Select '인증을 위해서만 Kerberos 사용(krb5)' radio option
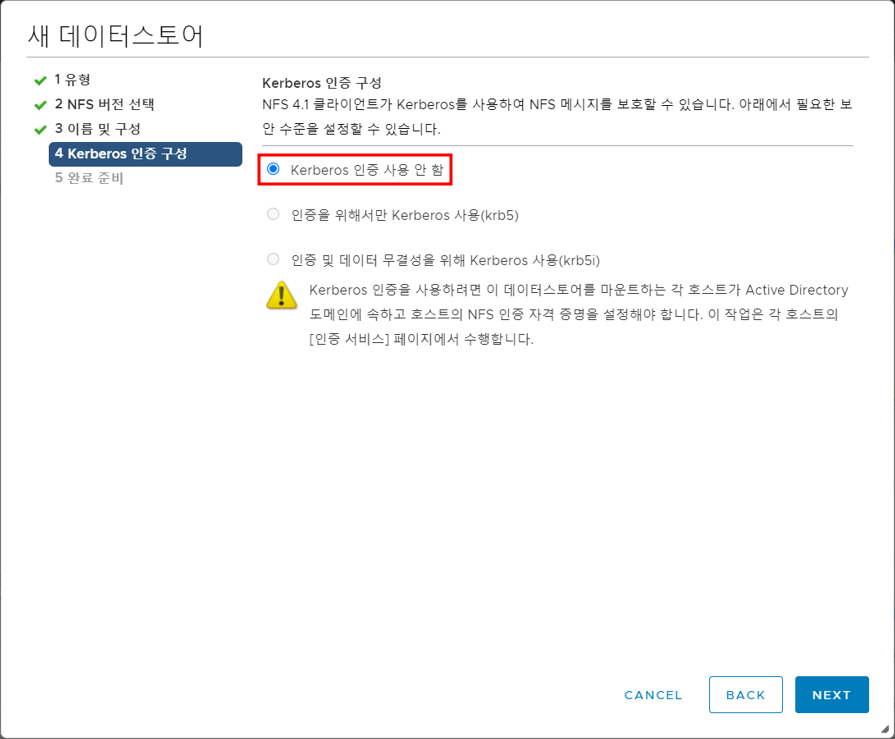This screenshot has width=895, height=739. (x=273, y=214)
